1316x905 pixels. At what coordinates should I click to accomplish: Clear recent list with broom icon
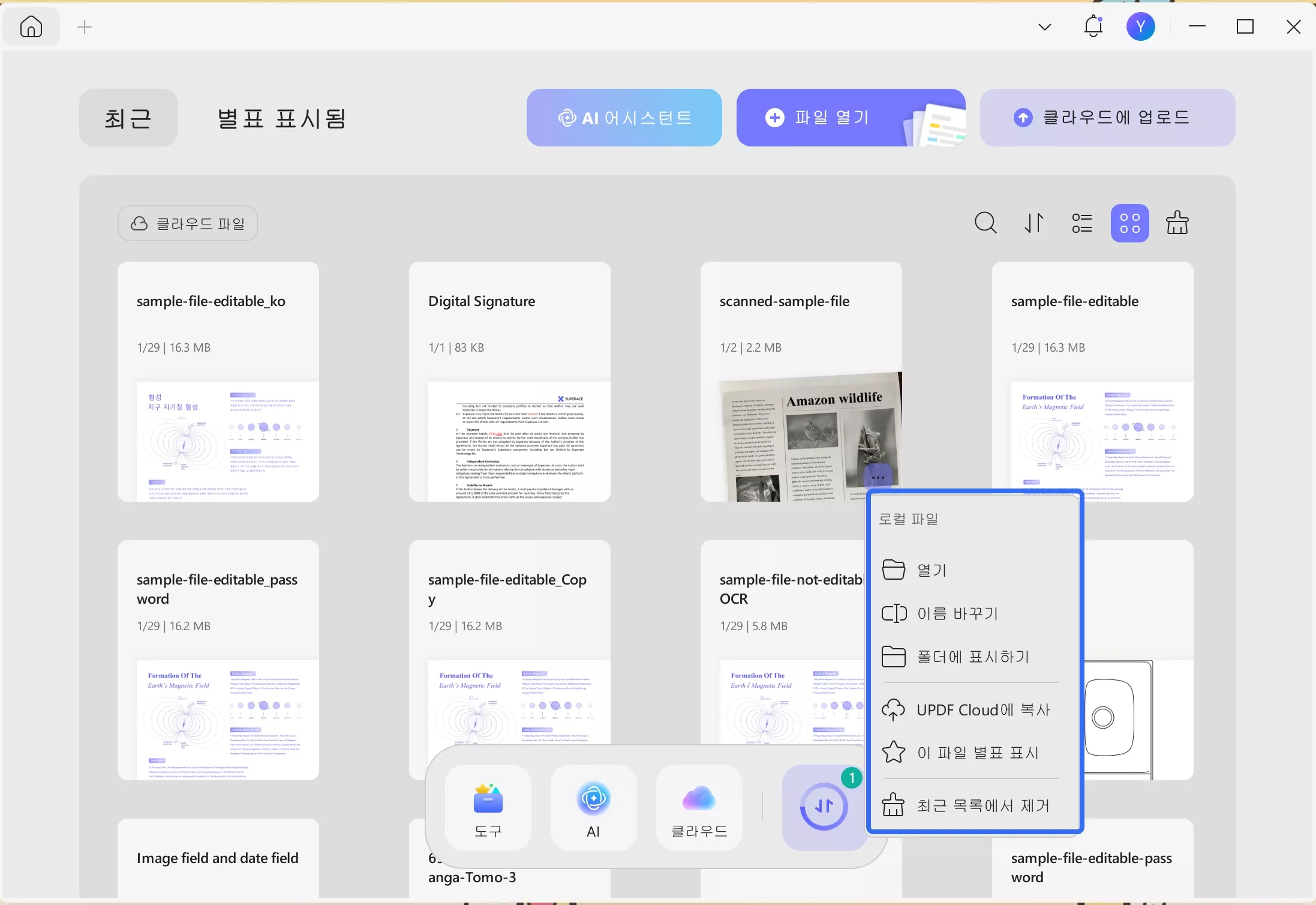coord(1177,223)
